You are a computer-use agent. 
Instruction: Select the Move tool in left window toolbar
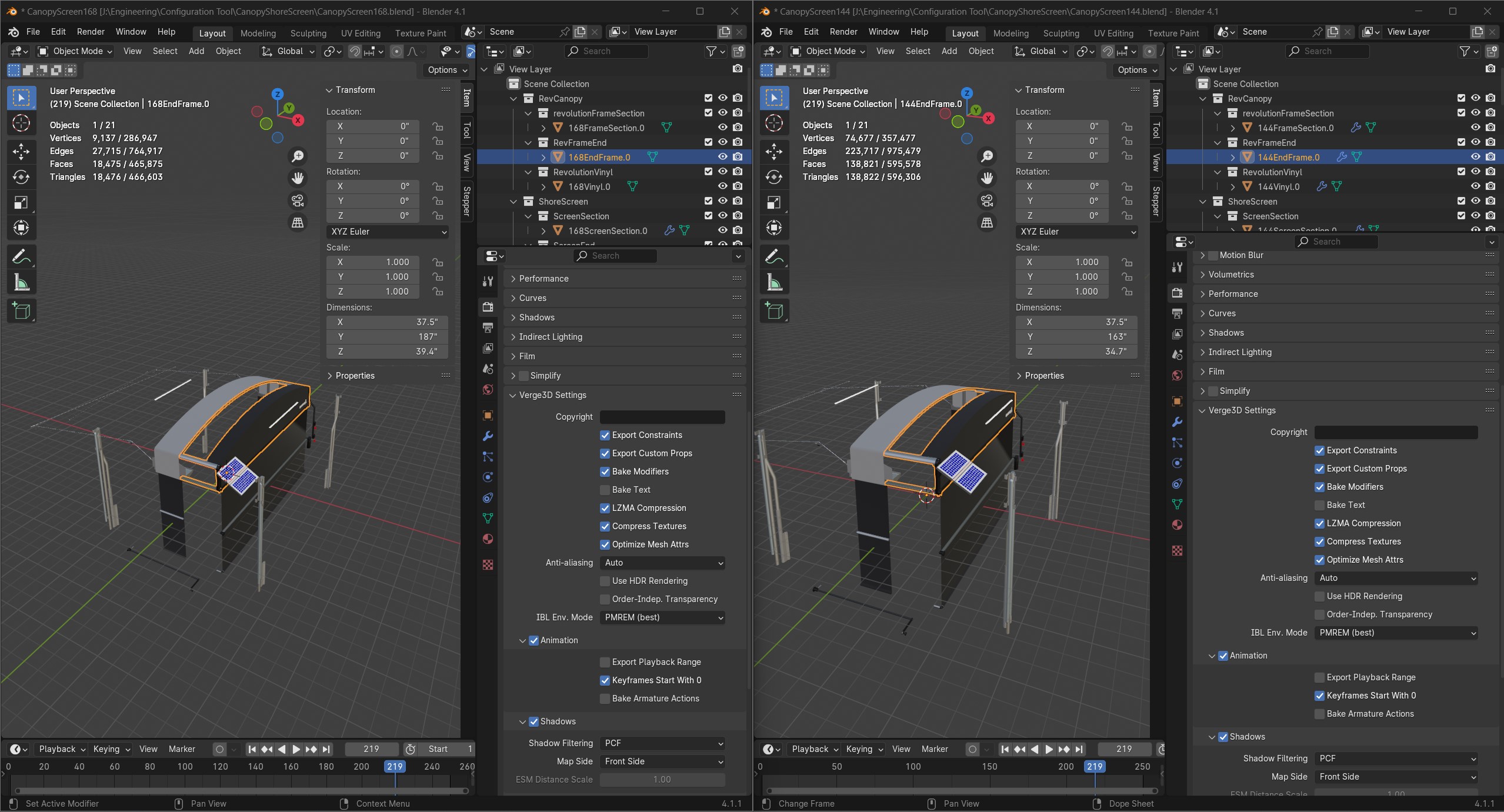[21, 152]
